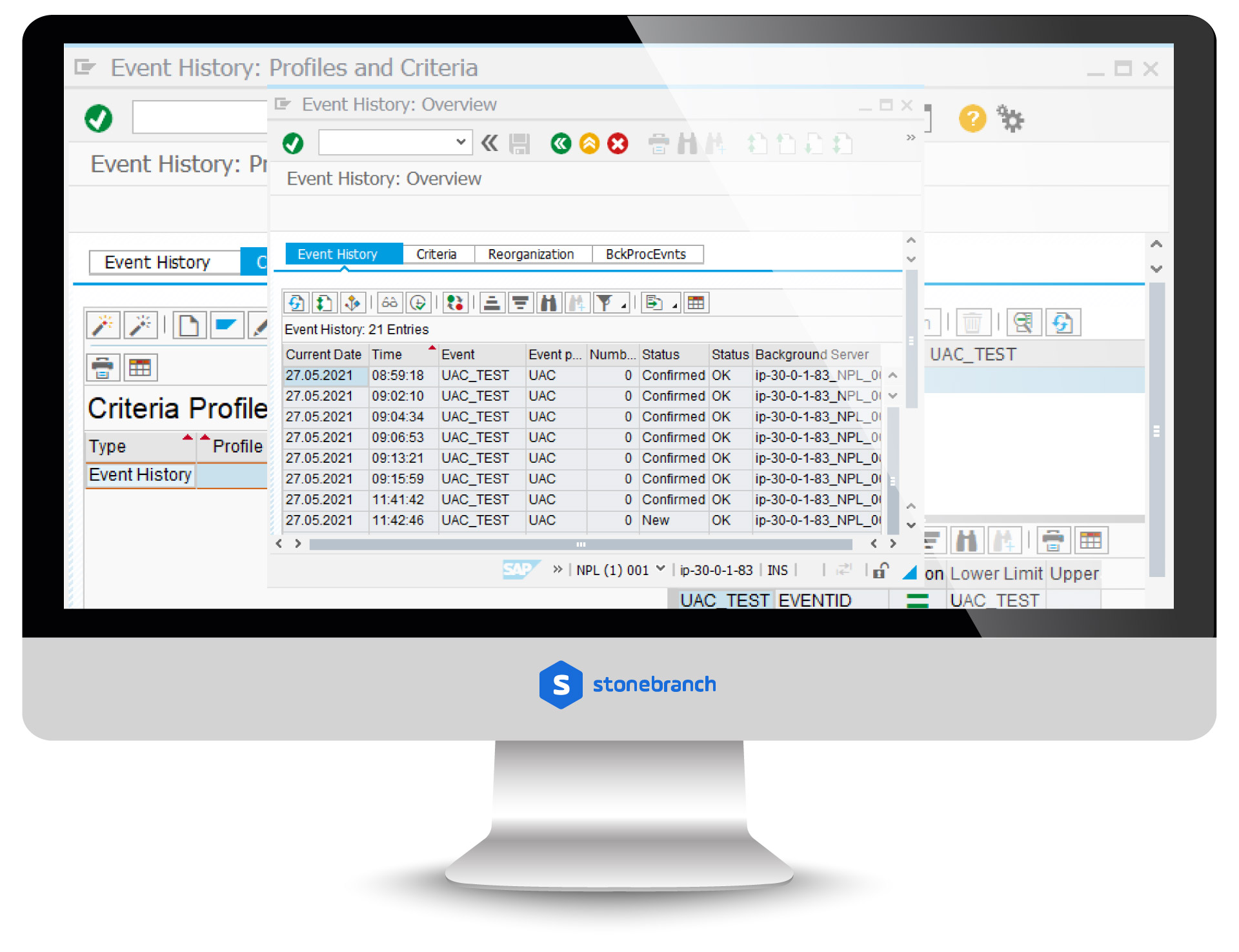
Task: Select Event History tab in Profiles background window
Action: click(164, 263)
